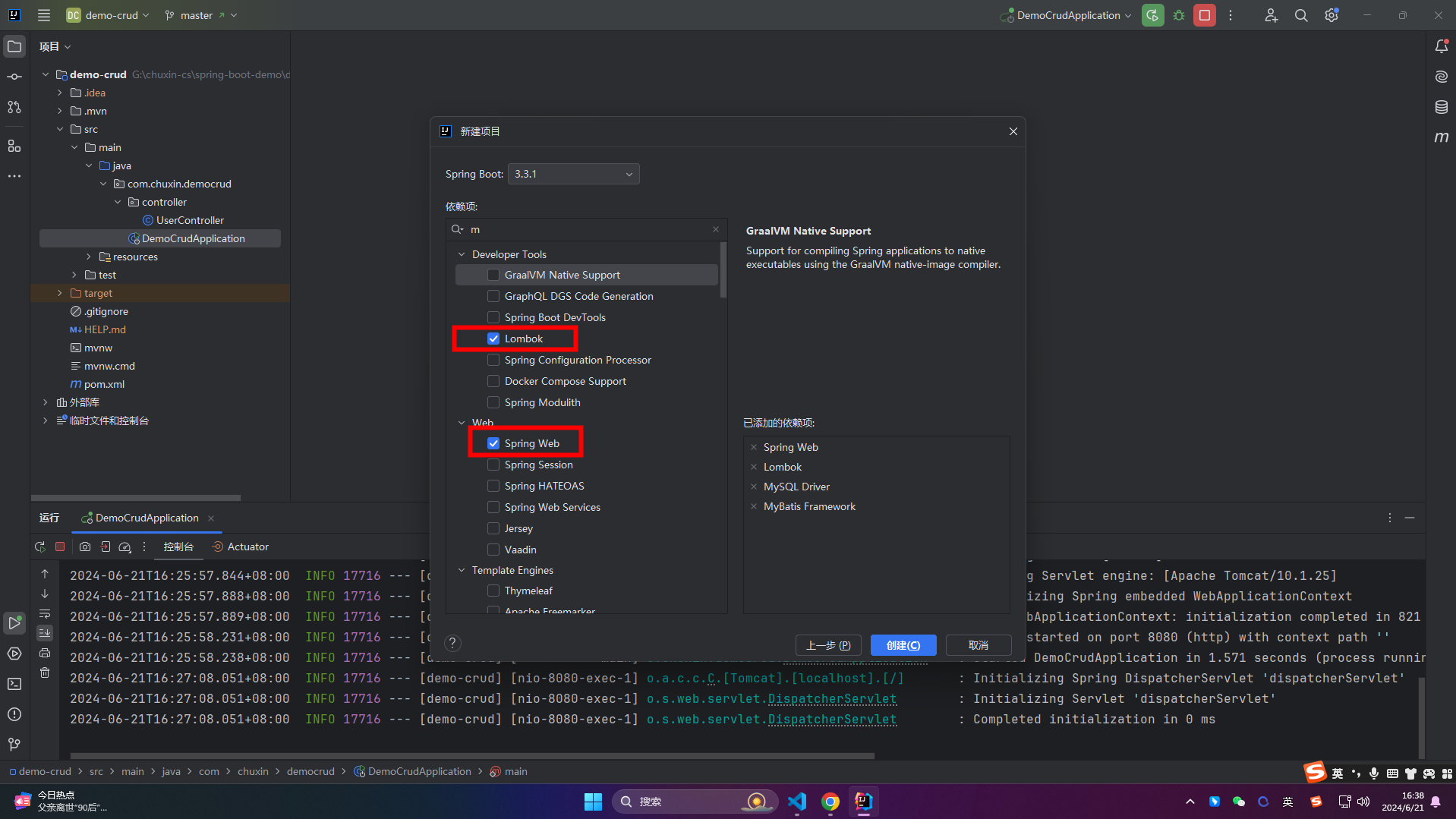Viewport: 1456px width, 819px height.
Task: Expand the target folder
Action: click(x=60, y=293)
